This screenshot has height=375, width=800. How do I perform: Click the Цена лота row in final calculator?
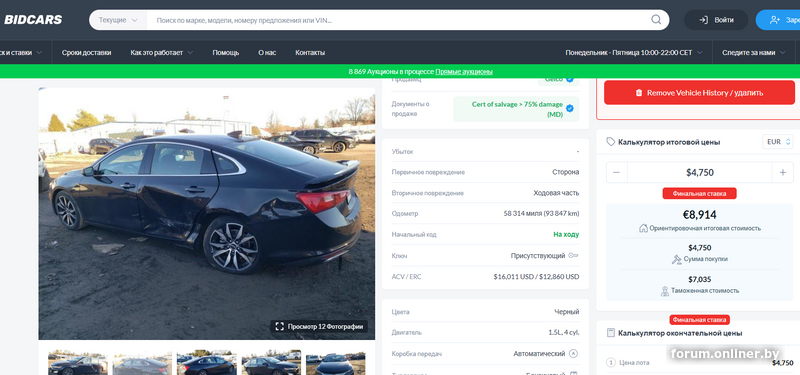tap(699, 363)
